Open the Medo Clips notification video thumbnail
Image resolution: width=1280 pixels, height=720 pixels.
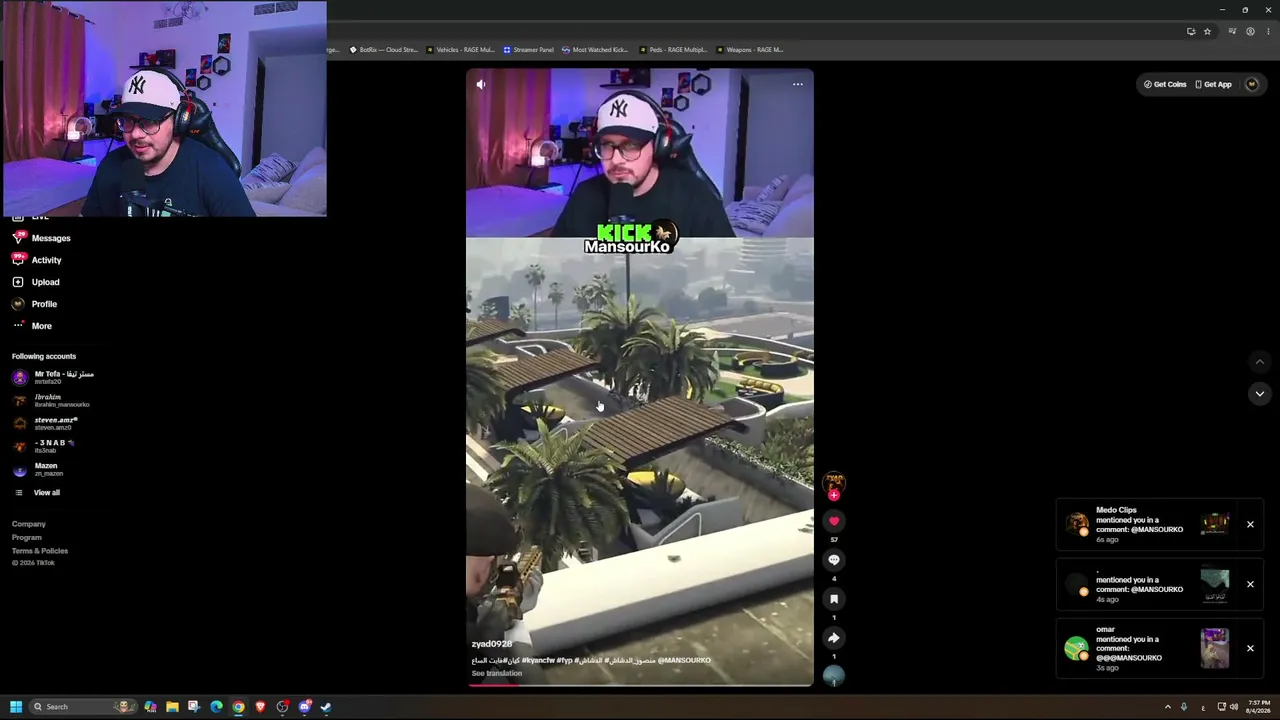(1215, 524)
